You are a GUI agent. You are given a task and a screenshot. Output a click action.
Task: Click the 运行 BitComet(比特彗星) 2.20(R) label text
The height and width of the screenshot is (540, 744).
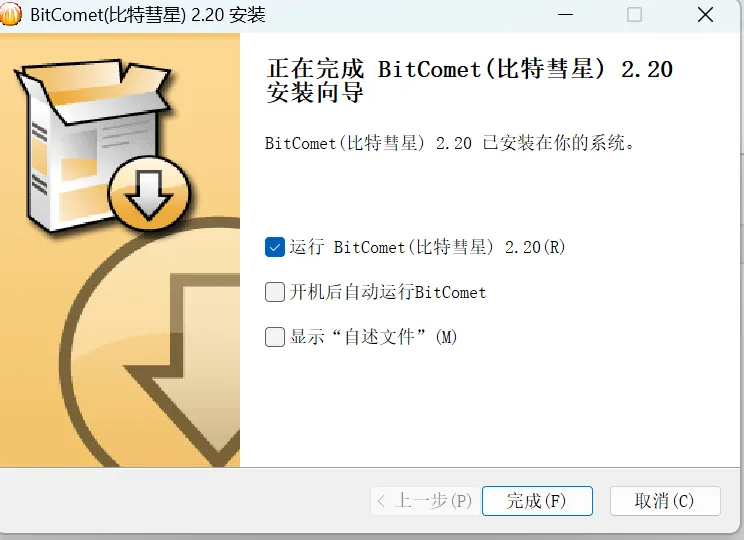pos(428,247)
